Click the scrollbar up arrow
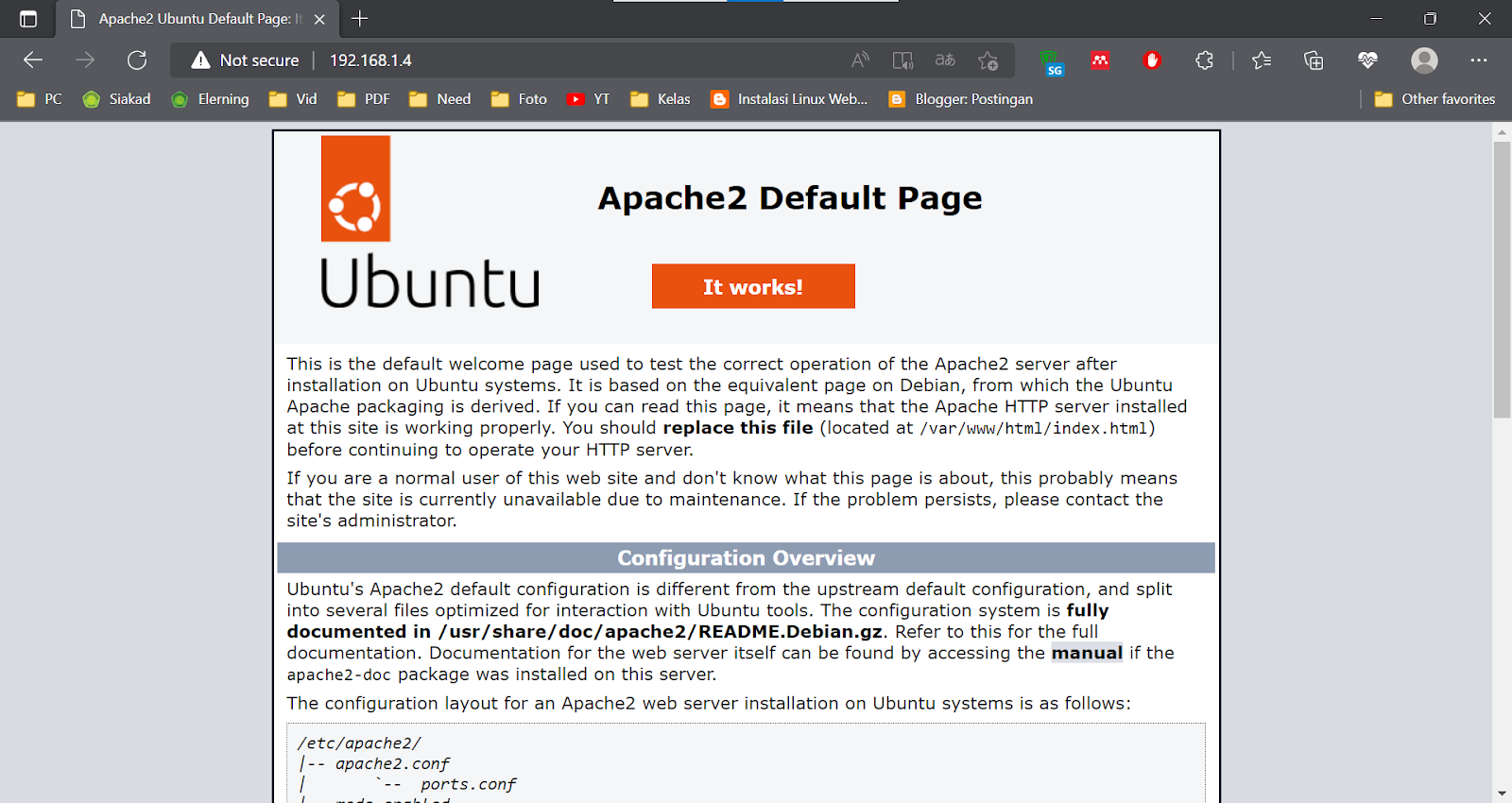This screenshot has height=803, width=1512. (x=1502, y=132)
